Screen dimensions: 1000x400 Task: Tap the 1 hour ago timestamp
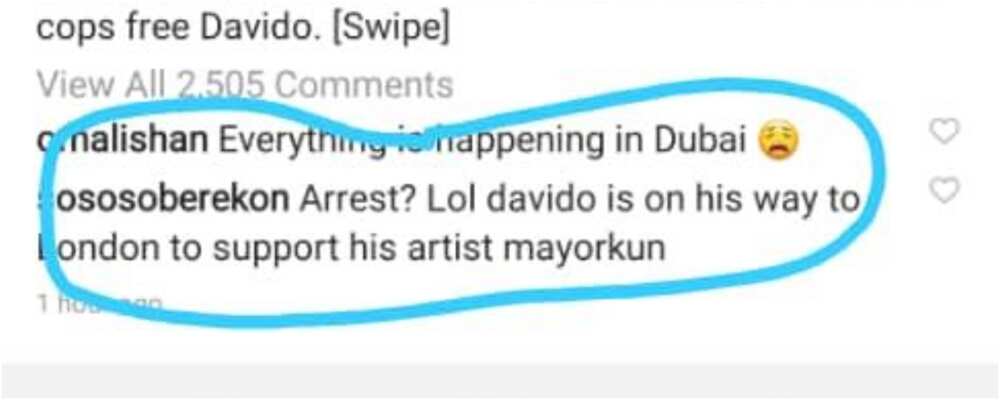tap(99, 304)
